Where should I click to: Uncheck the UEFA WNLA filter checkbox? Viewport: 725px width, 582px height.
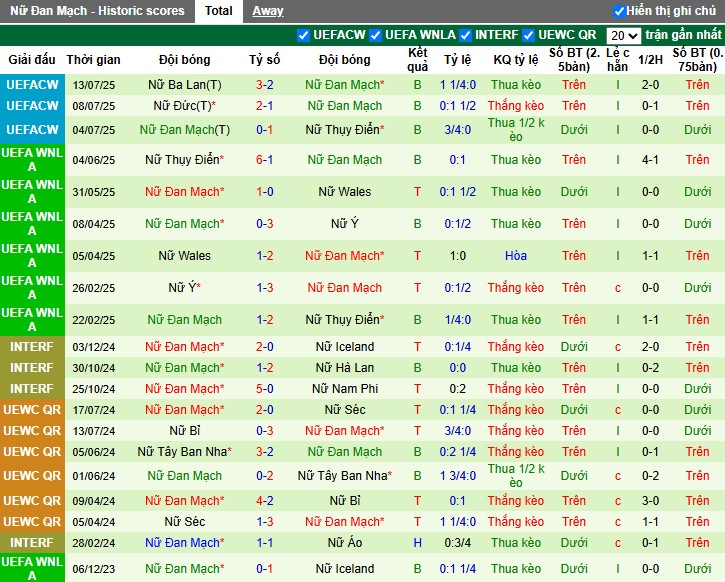point(376,35)
